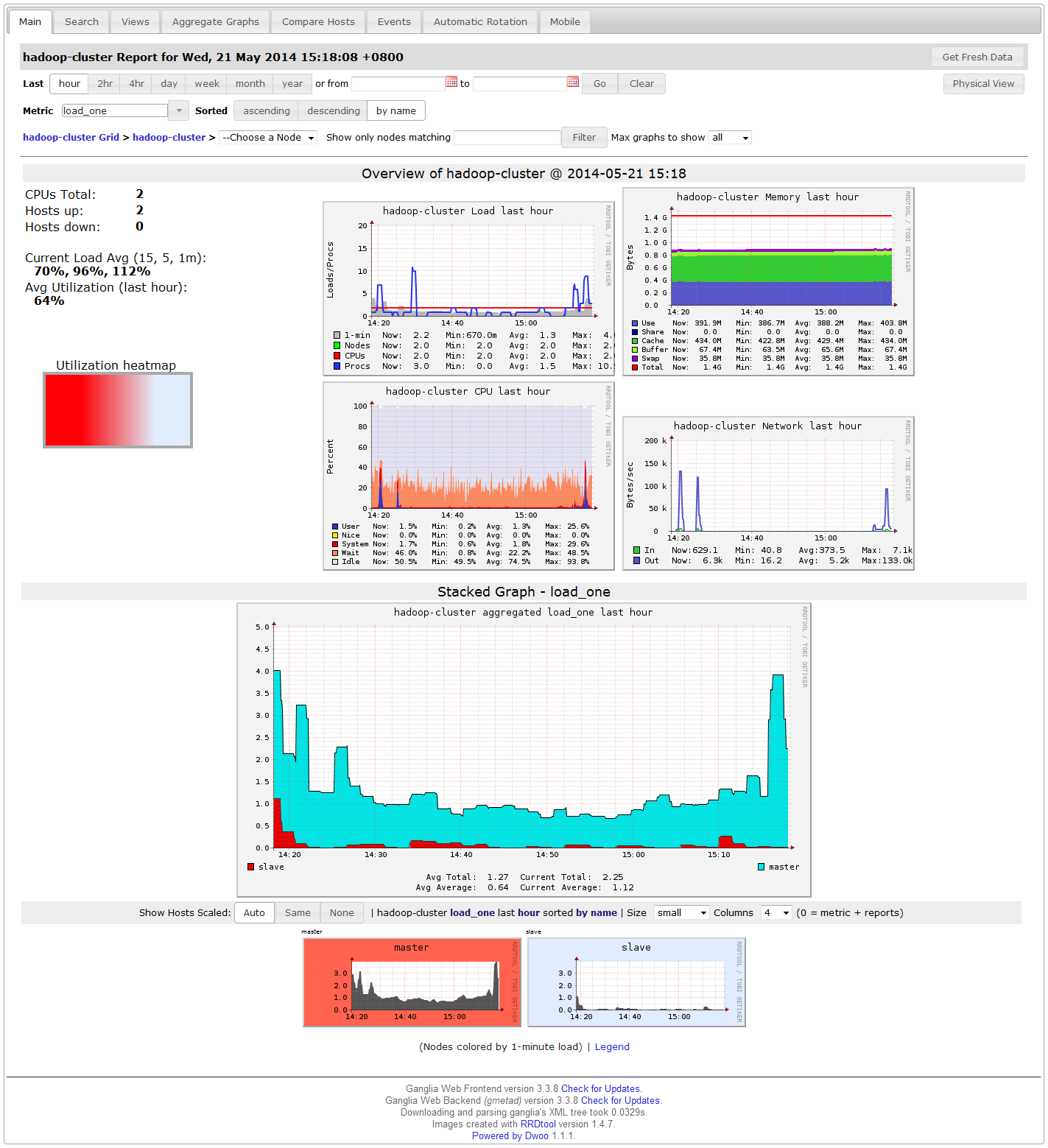The image size is (1048, 1148).
Task: Open the master host graph
Action: (x=412, y=982)
